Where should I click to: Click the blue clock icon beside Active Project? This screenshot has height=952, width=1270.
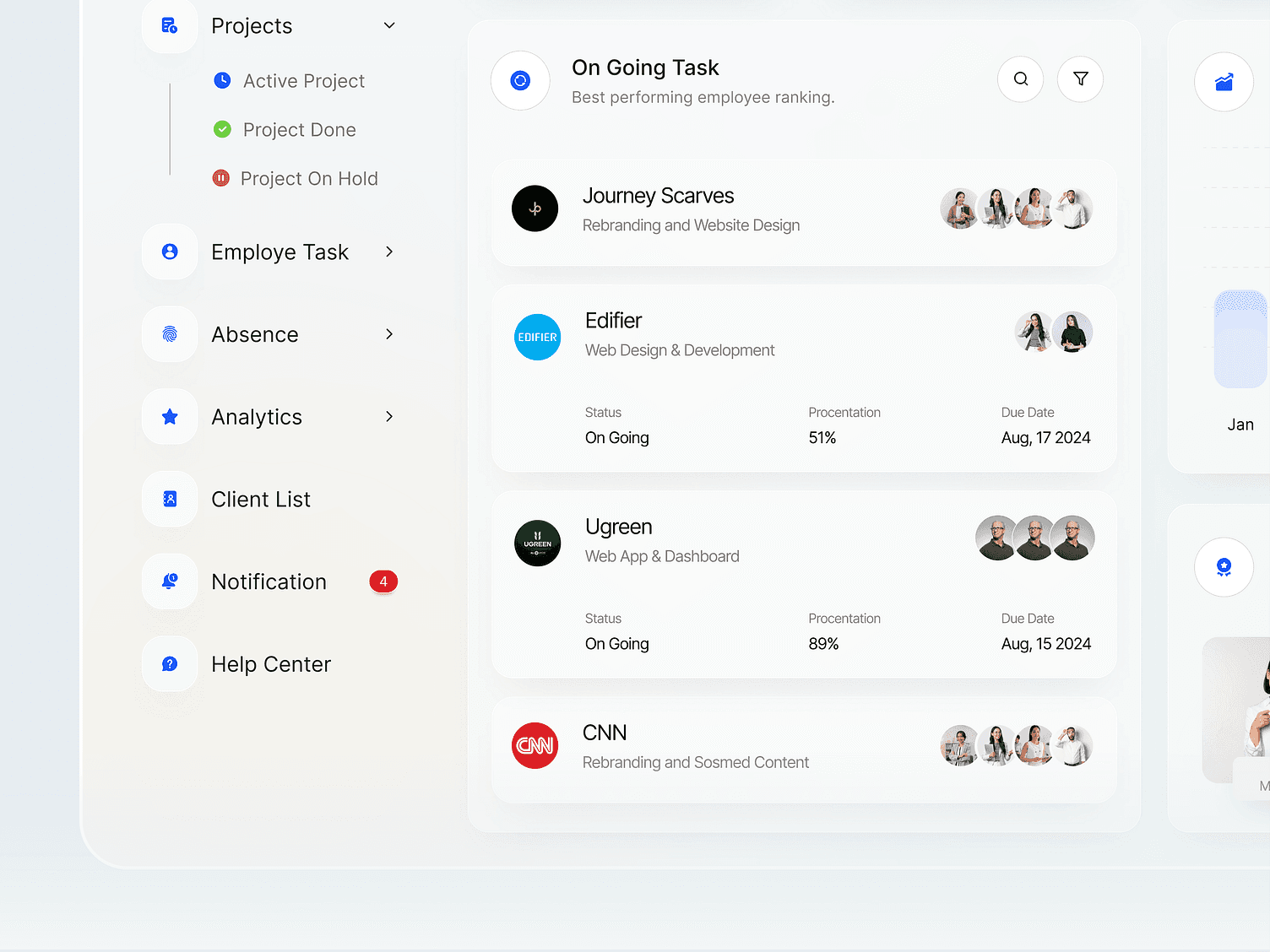coord(222,80)
